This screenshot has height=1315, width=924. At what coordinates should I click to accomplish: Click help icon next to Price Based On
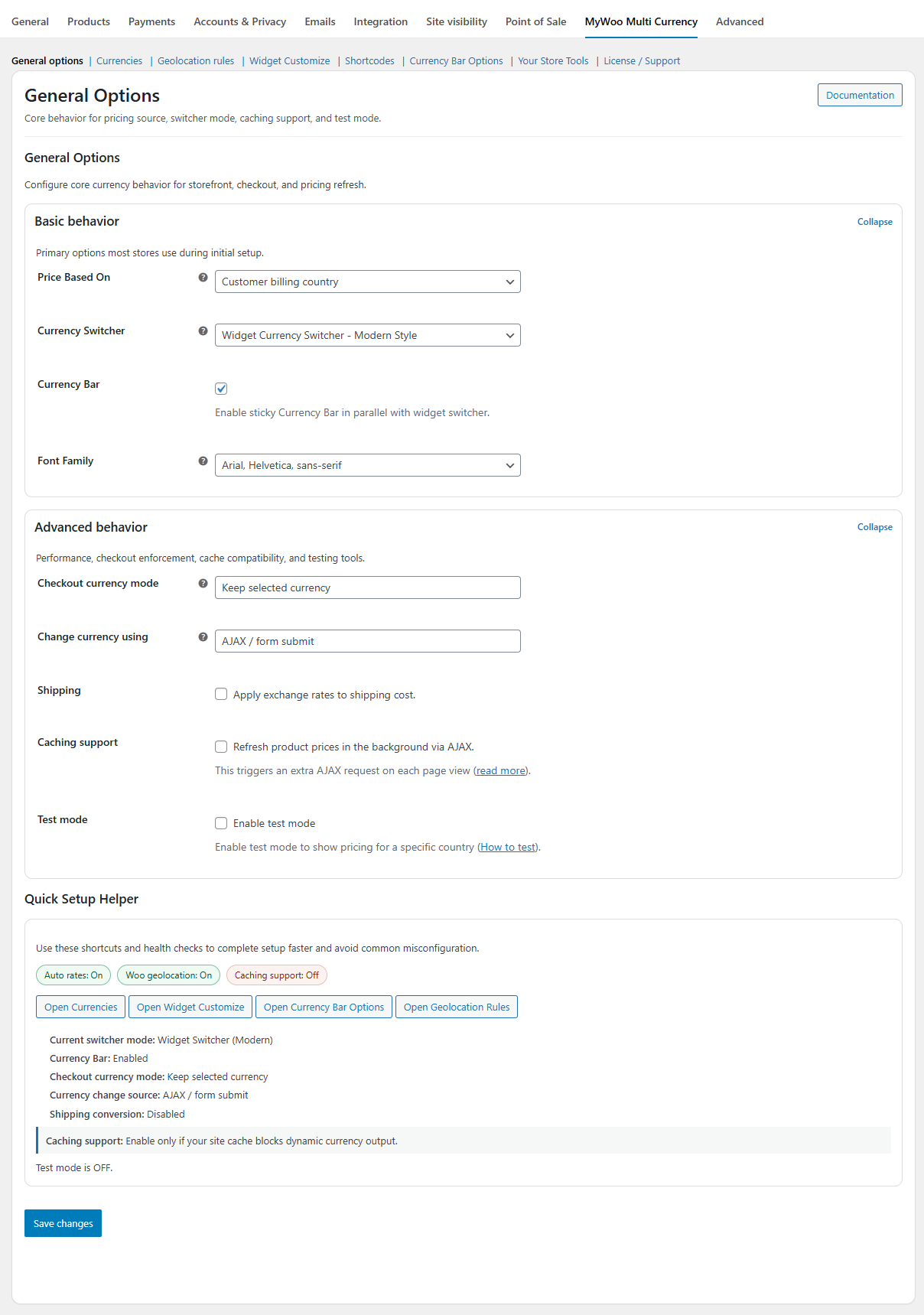pos(203,278)
